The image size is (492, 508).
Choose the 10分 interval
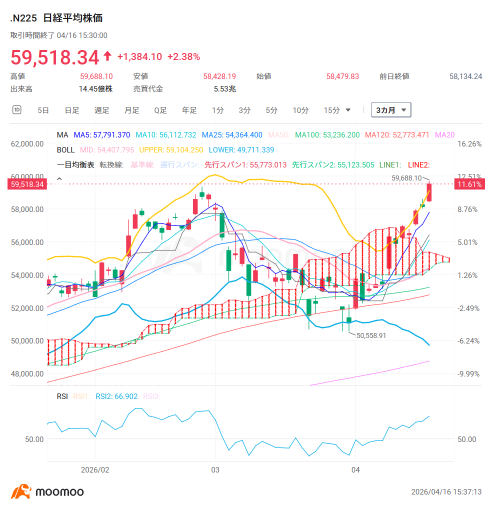pyautogui.click(x=300, y=110)
